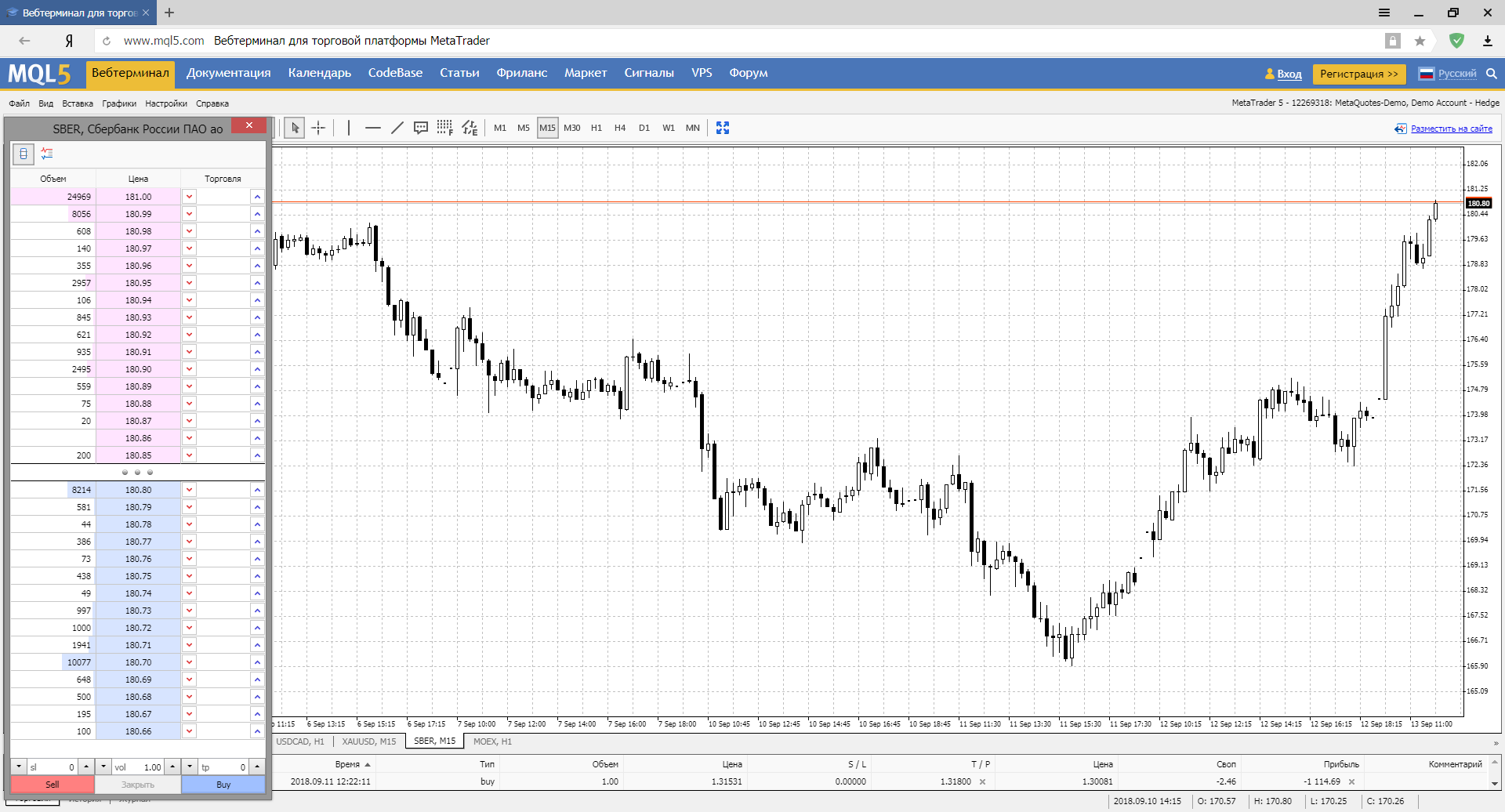Viewport: 1505px width, 812px height.
Task: Switch chart to M1 timeframe
Action: [500, 128]
